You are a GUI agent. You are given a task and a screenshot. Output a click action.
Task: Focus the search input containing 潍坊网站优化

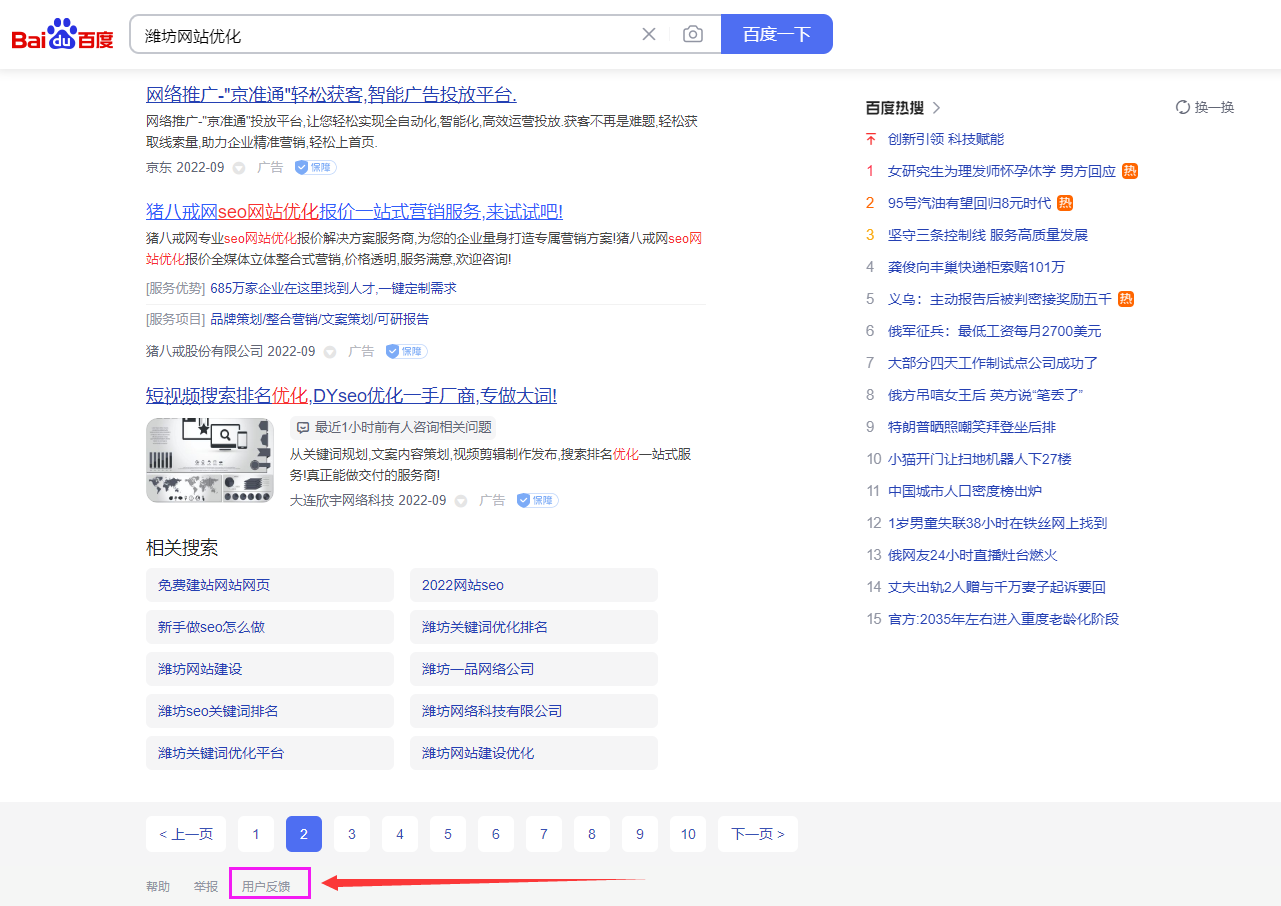click(x=385, y=35)
